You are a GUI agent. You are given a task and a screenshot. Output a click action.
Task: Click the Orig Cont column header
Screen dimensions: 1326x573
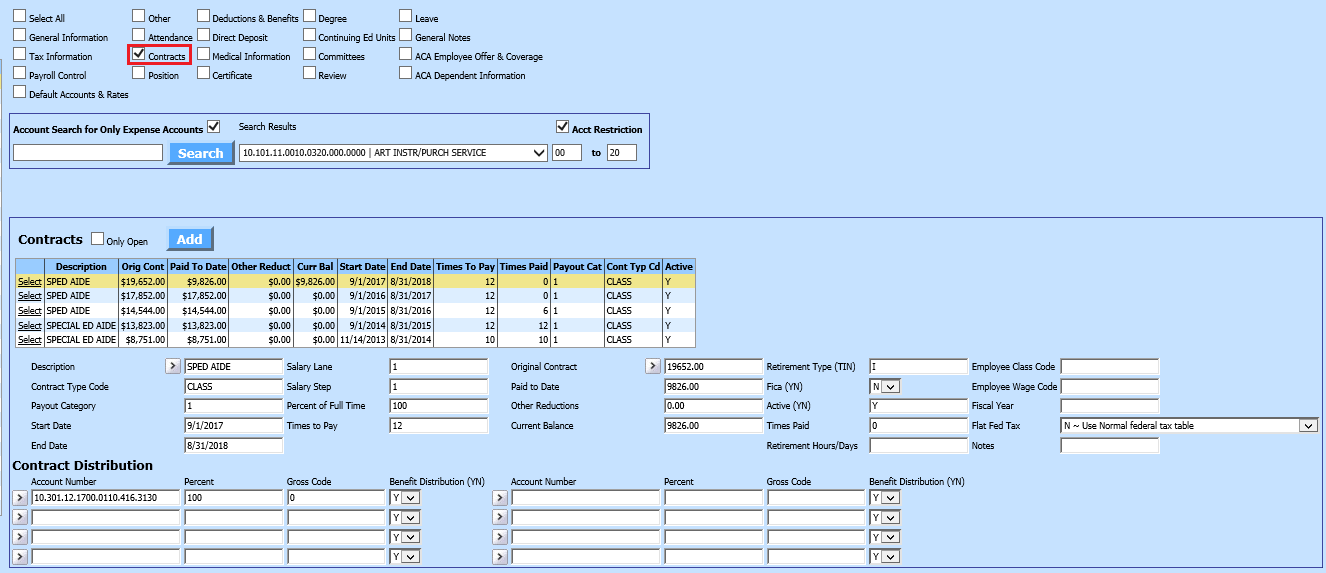(142, 267)
